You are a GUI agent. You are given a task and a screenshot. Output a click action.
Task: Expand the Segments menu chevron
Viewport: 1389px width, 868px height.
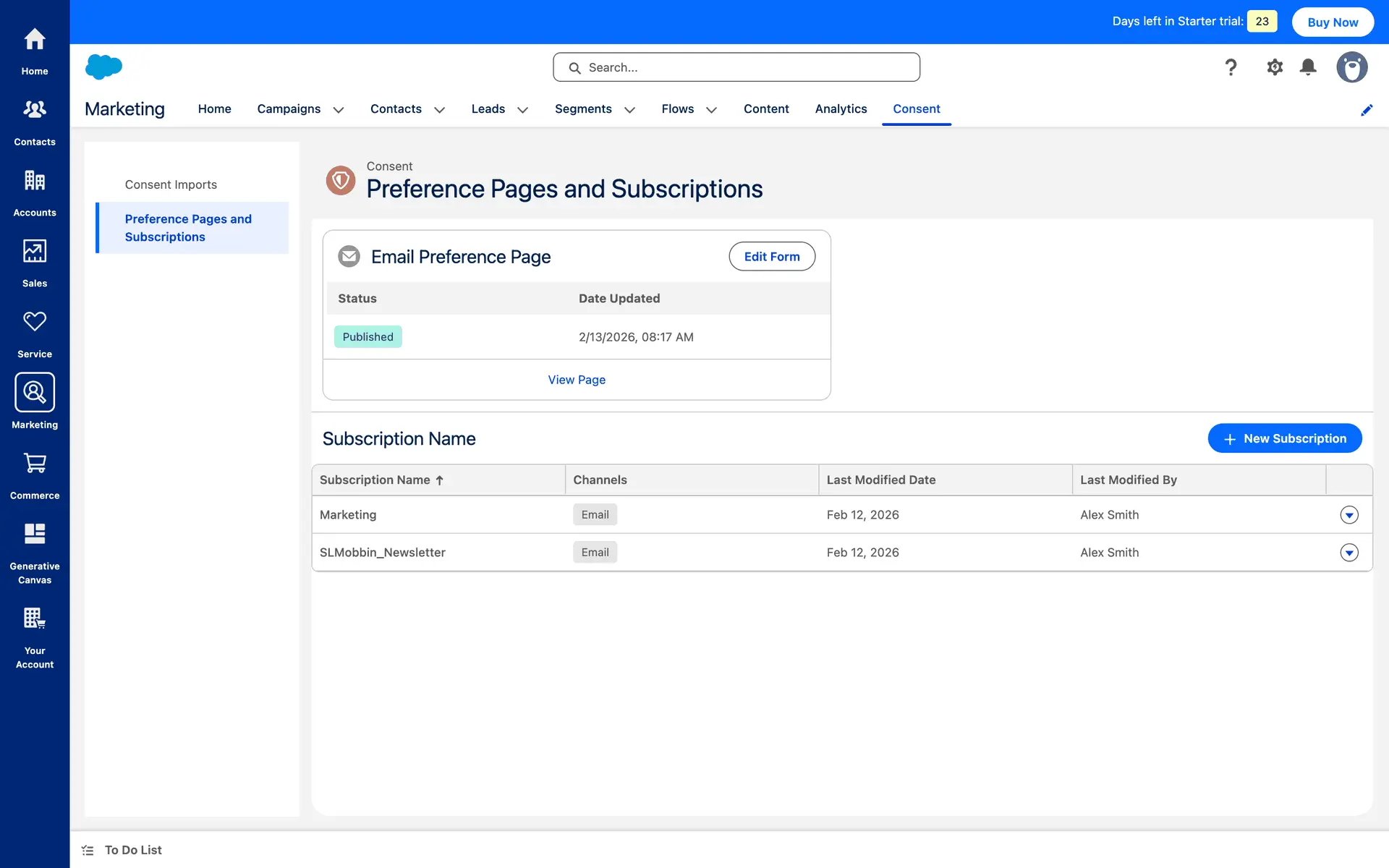point(629,110)
